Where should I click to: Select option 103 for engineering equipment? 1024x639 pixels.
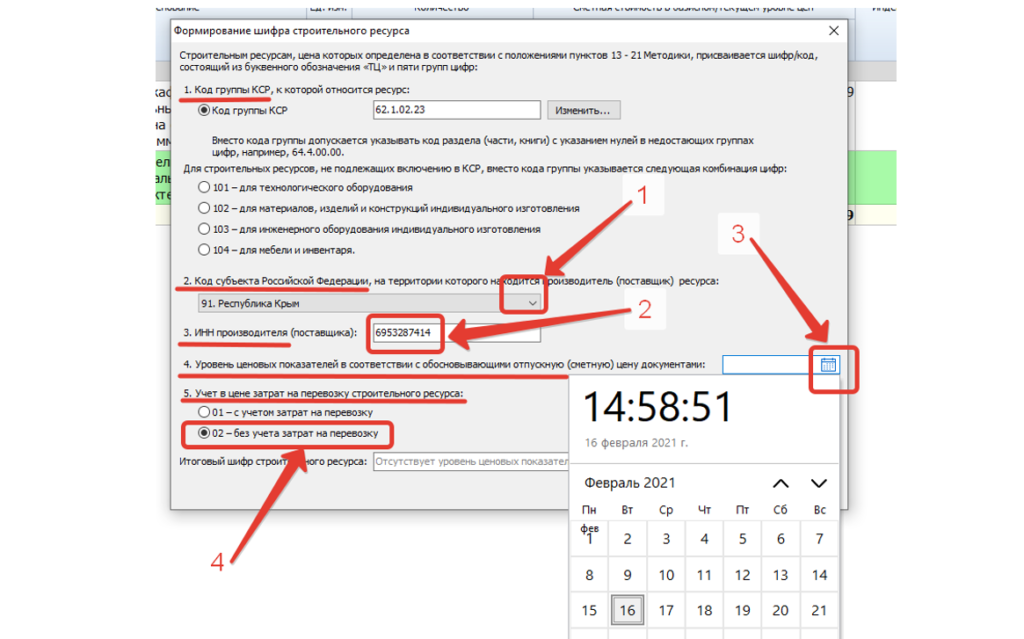pyautogui.click(x=205, y=229)
